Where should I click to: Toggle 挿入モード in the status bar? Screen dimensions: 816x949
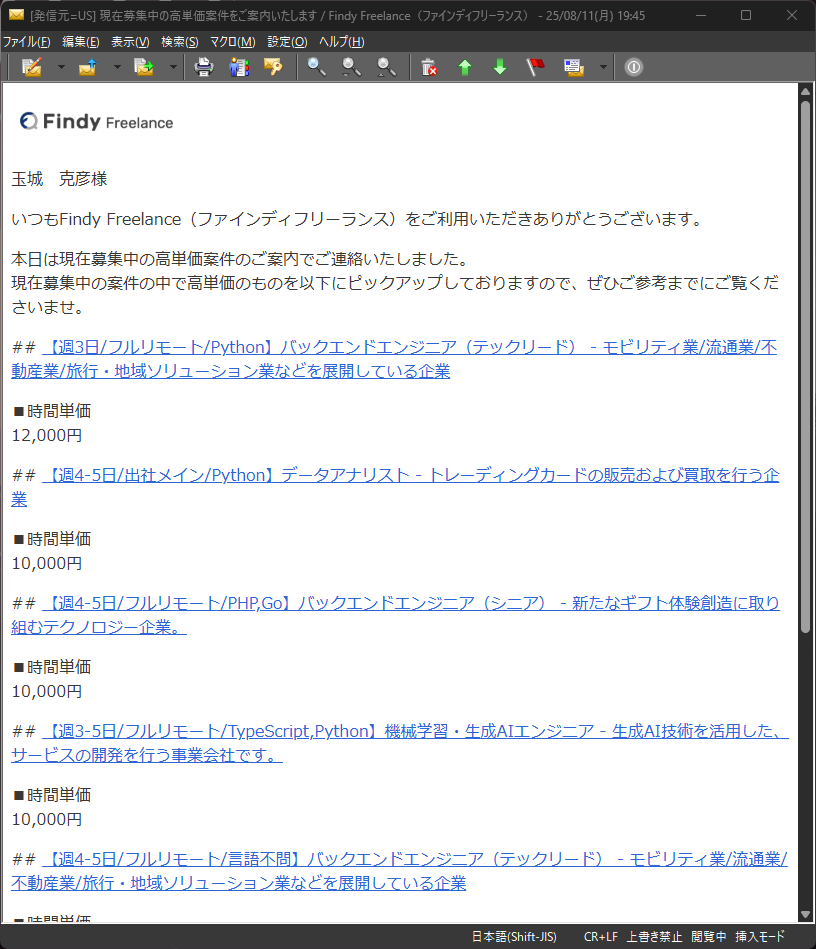pos(760,937)
